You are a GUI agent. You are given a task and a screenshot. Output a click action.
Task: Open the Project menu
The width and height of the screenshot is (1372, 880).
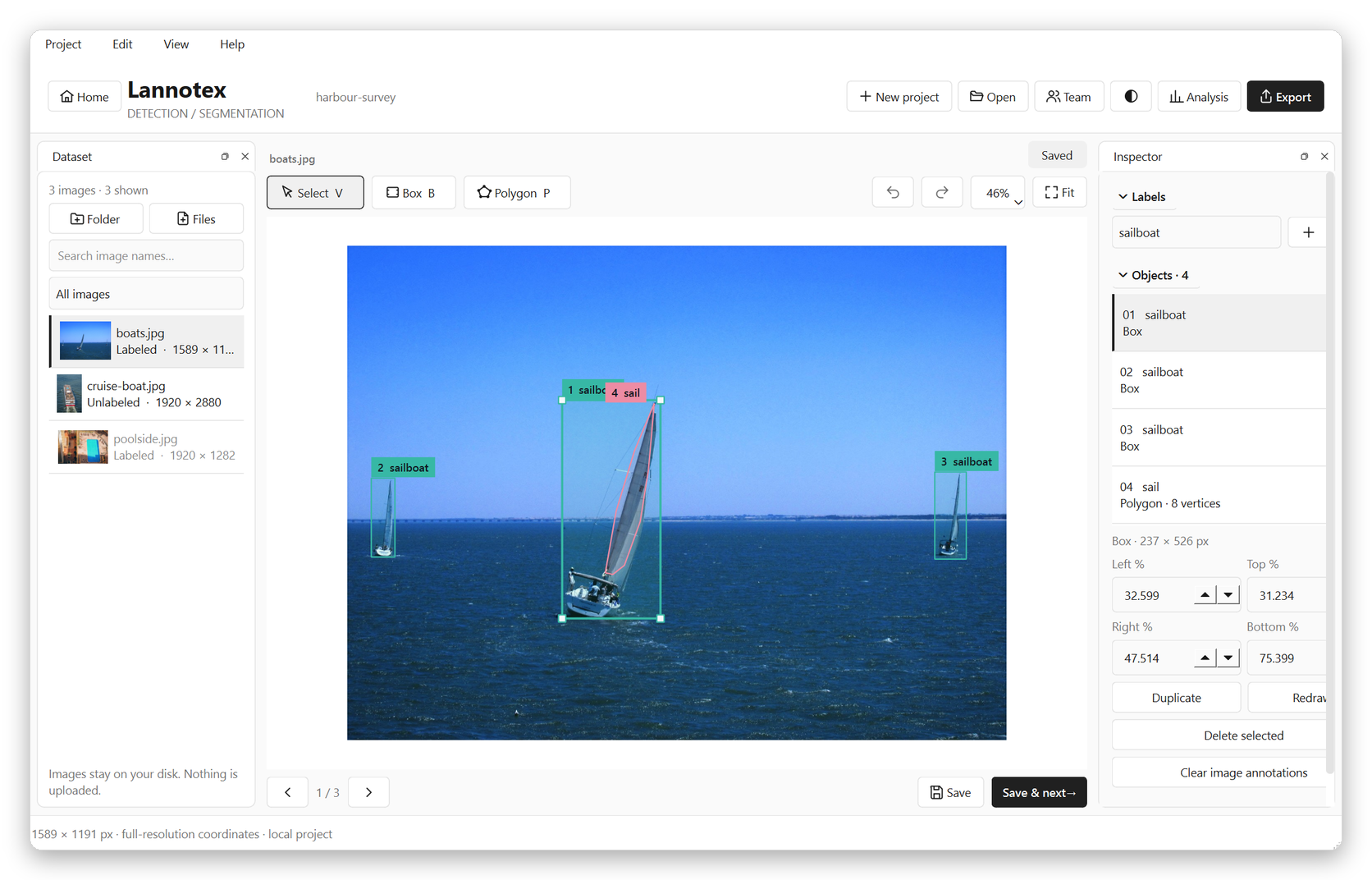(63, 44)
